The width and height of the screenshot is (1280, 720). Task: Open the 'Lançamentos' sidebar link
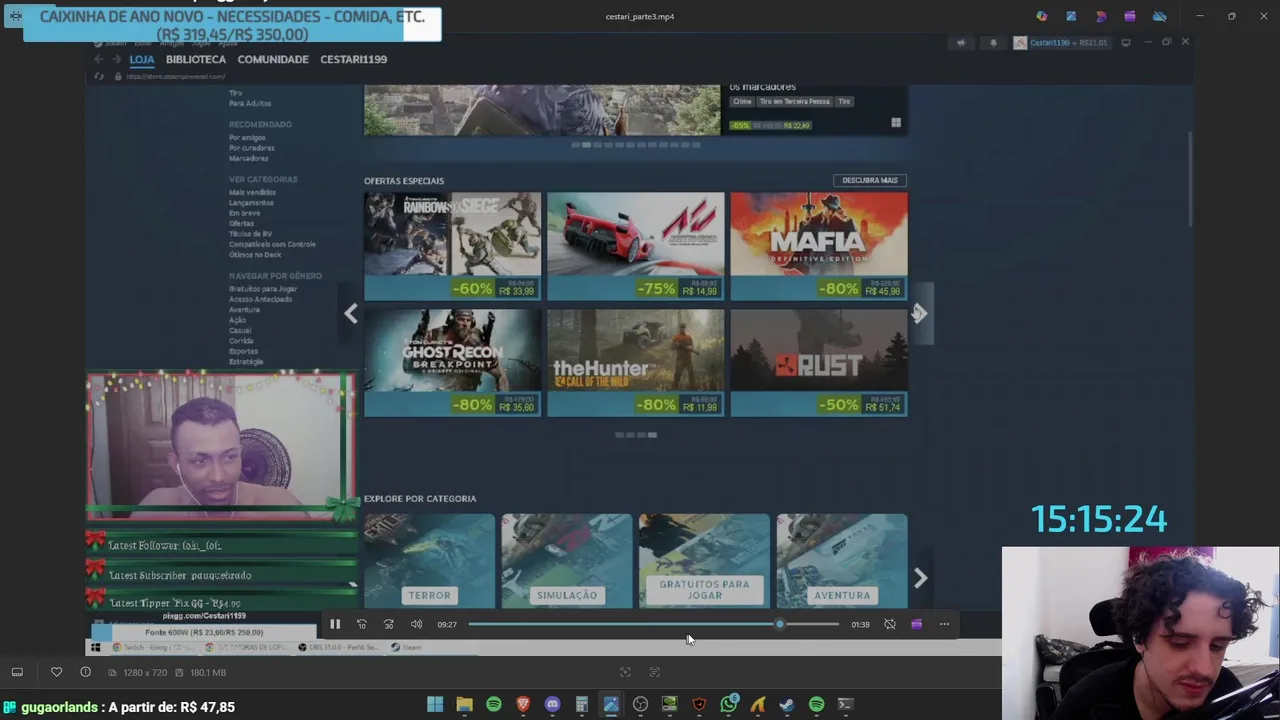251,202
